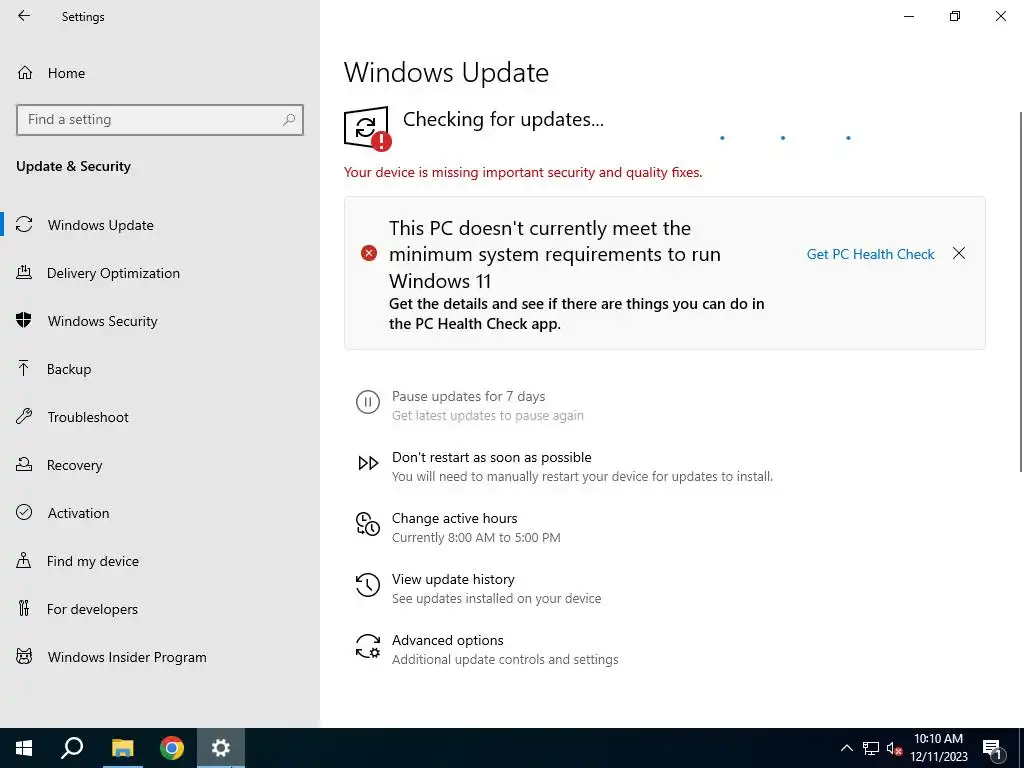Click the muted volume icon in tray
This screenshot has width=1024, height=768.
(x=894, y=748)
